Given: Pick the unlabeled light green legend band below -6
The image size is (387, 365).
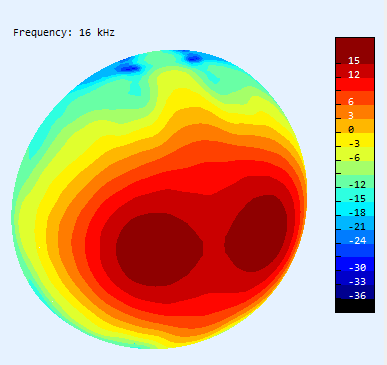Looking at the screenshot, I should (355, 168).
